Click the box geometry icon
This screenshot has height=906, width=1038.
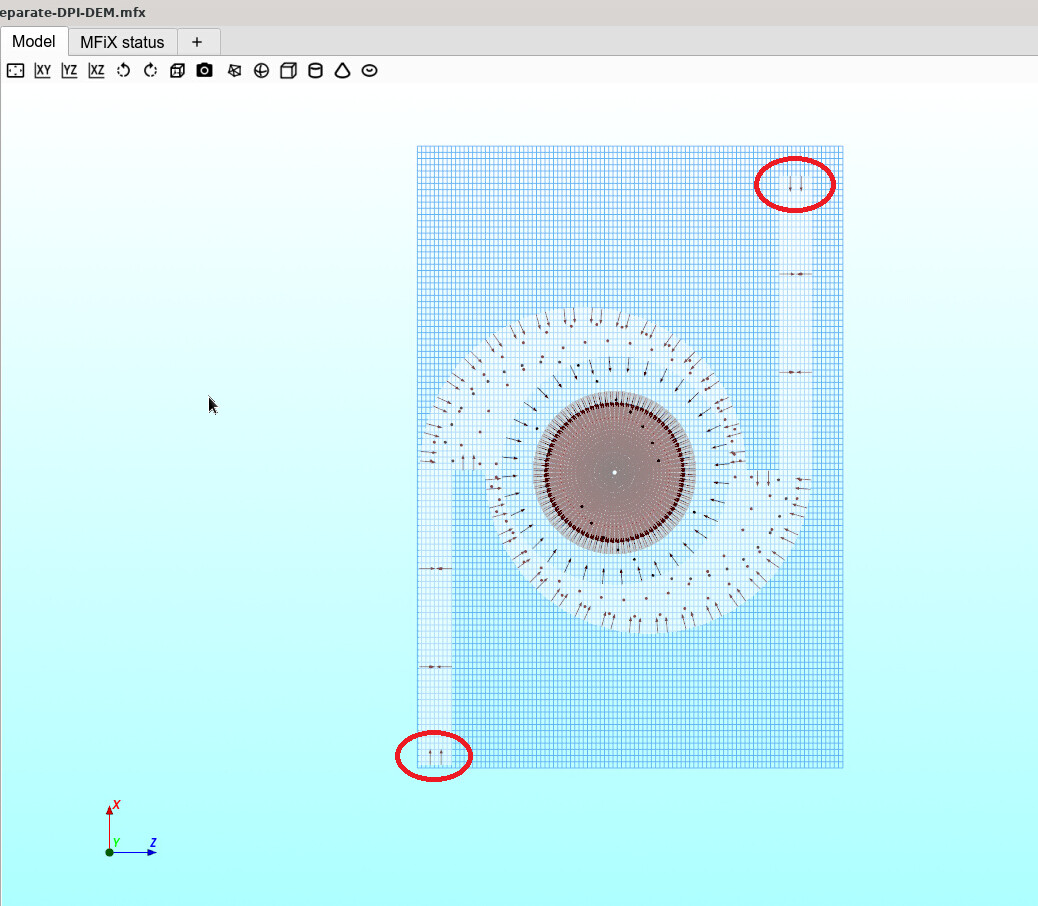[288, 71]
